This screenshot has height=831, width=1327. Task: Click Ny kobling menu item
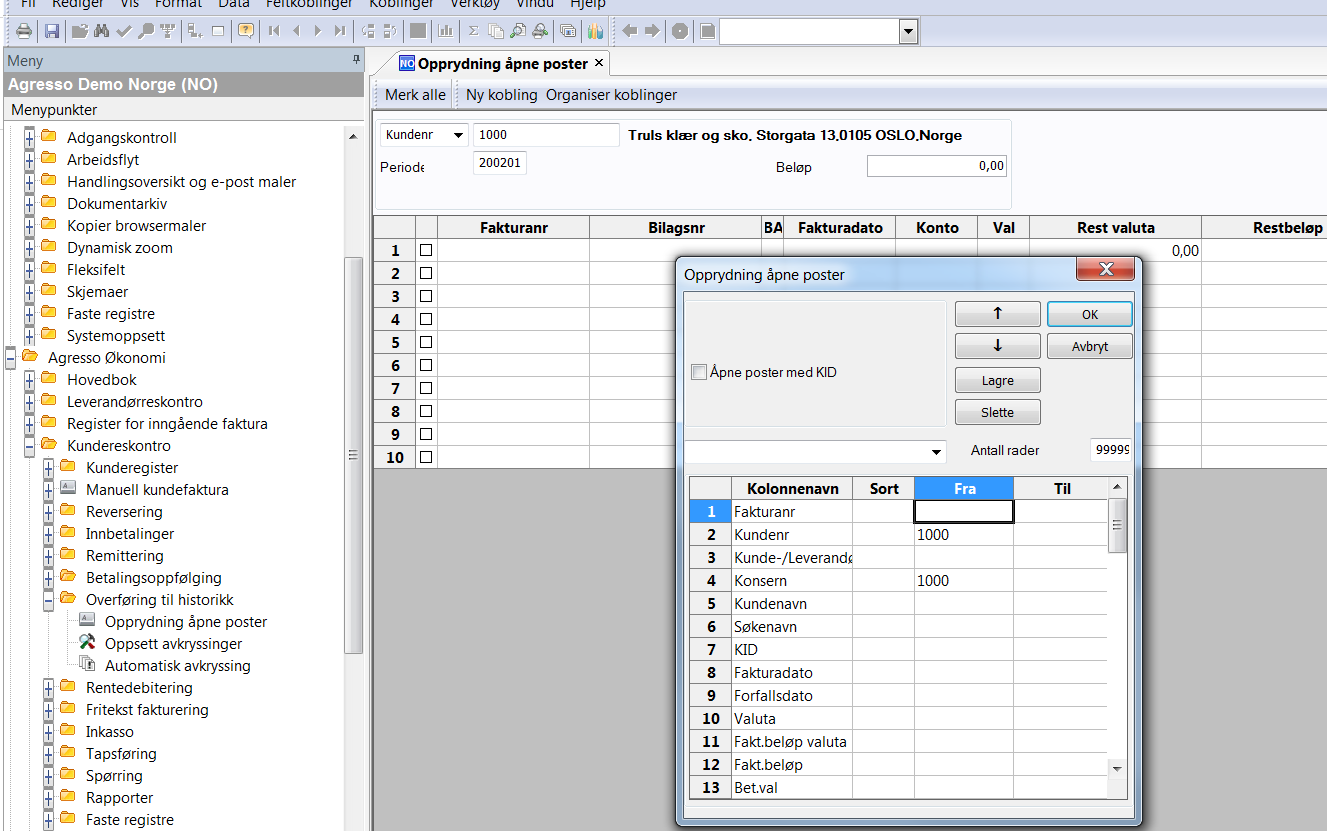click(x=502, y=95)
